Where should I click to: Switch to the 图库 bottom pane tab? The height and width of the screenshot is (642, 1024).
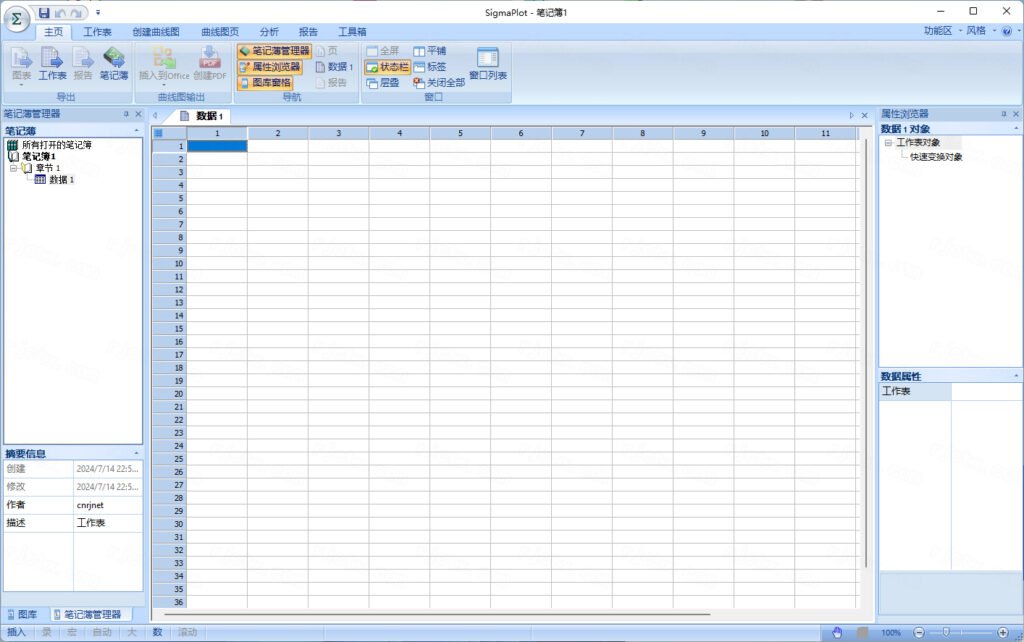[22, 615]
